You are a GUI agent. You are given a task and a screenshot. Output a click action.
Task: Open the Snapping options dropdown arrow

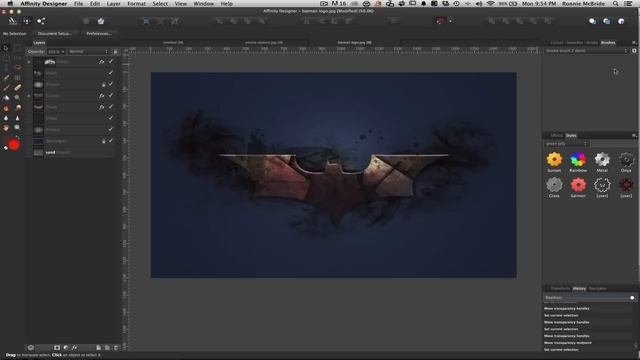(450, 21)
